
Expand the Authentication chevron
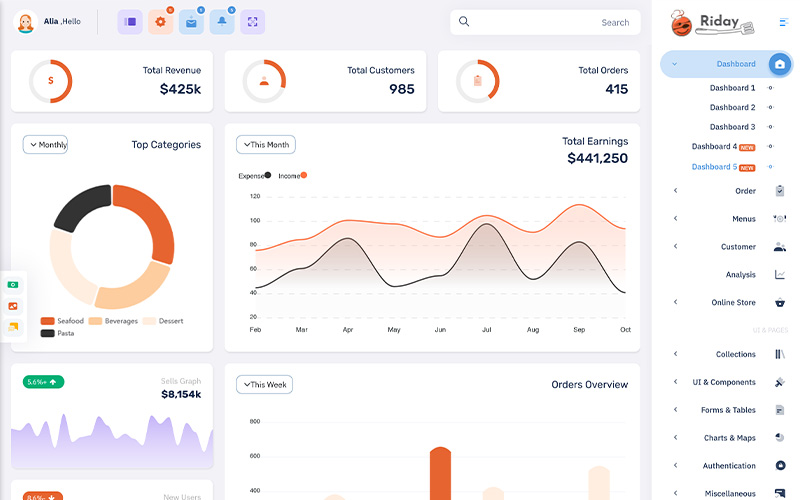click(x=676, y=465)
